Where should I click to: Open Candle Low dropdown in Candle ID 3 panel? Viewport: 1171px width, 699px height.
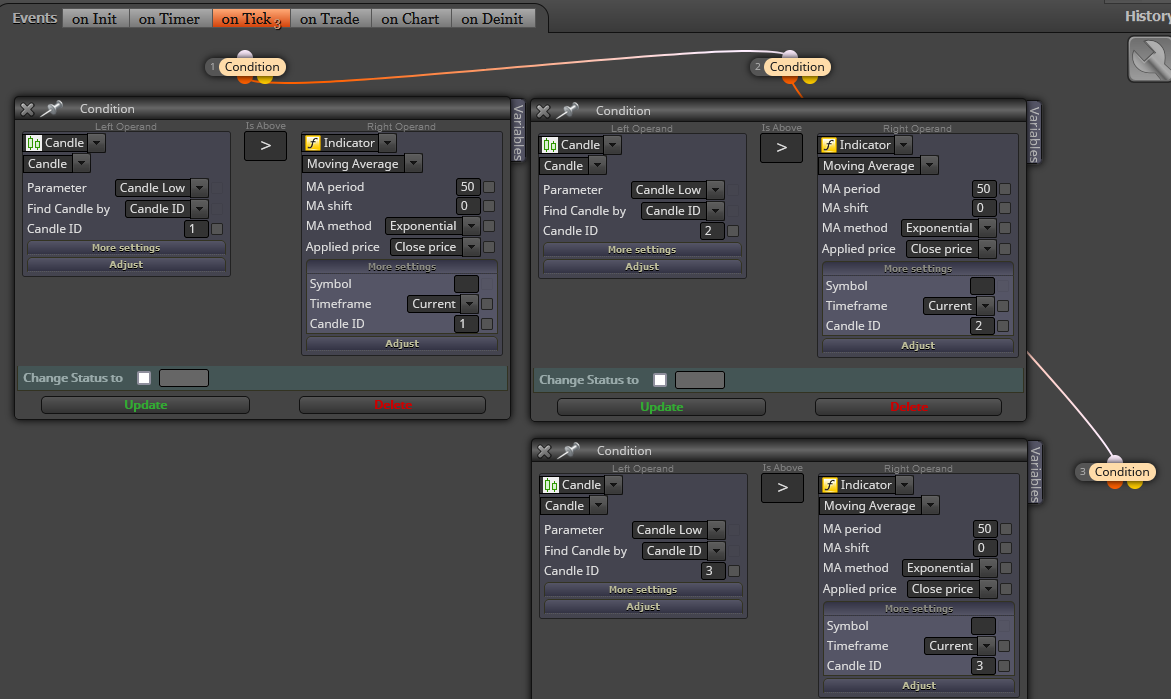tap(716, 529)
